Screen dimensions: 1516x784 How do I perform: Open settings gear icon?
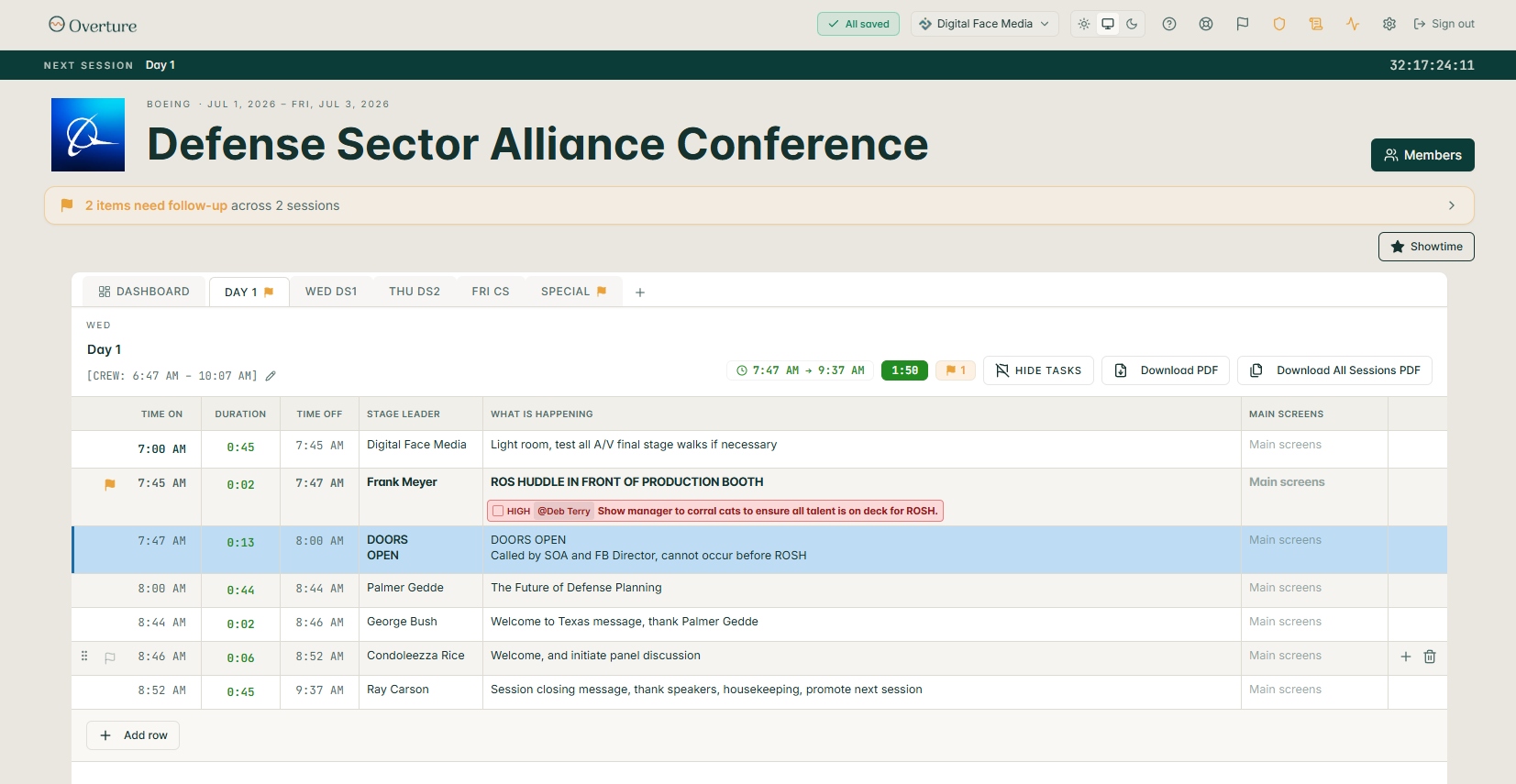[1389, 24]
